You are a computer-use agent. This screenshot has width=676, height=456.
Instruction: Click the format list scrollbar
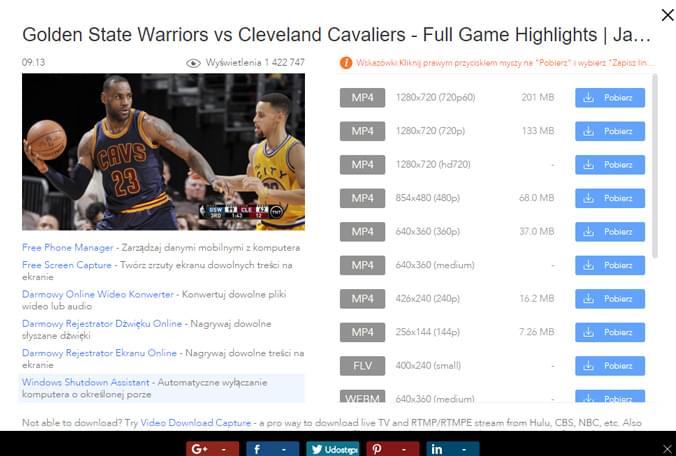(655, 166)
